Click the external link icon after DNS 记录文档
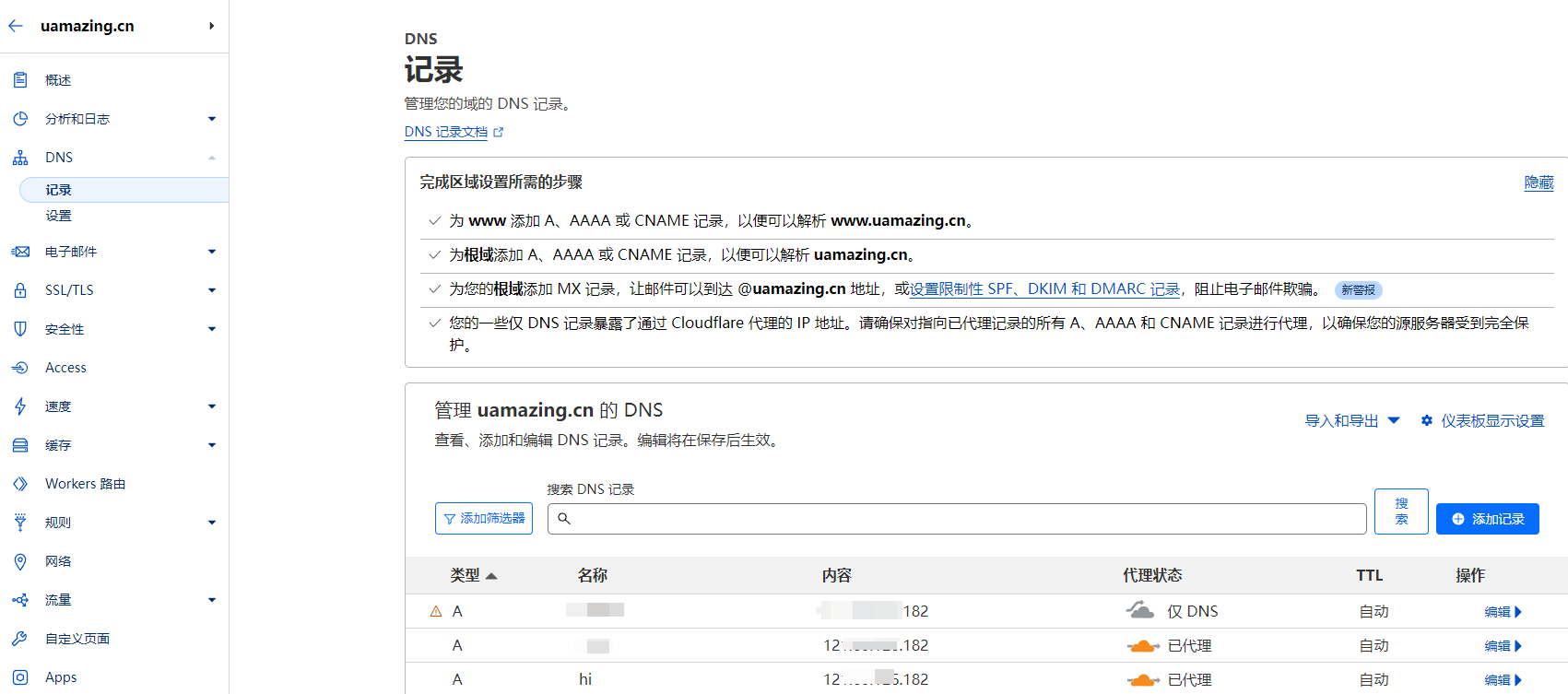The image size is (1568, 694). (499, 132)
